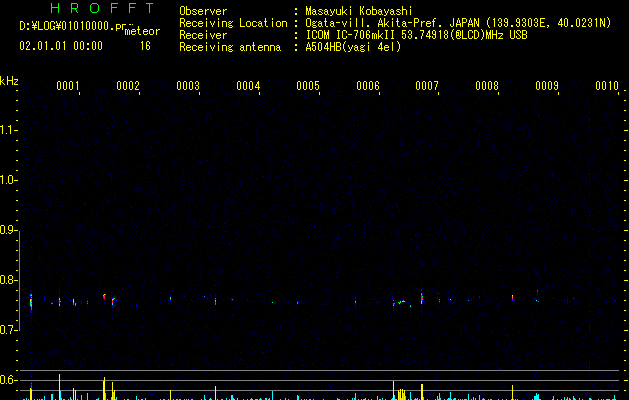Click time marker 0004

click(x=248, y=86)
